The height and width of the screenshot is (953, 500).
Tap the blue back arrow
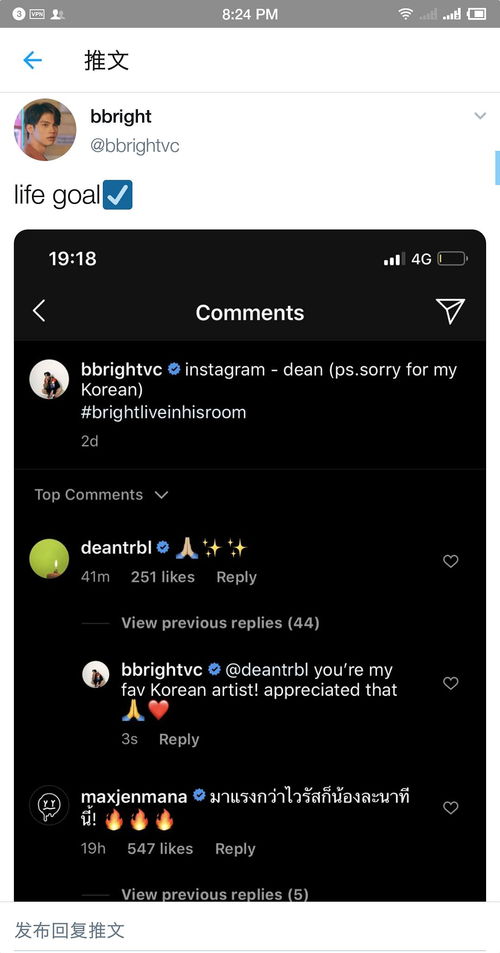click(x=32, y=60)
